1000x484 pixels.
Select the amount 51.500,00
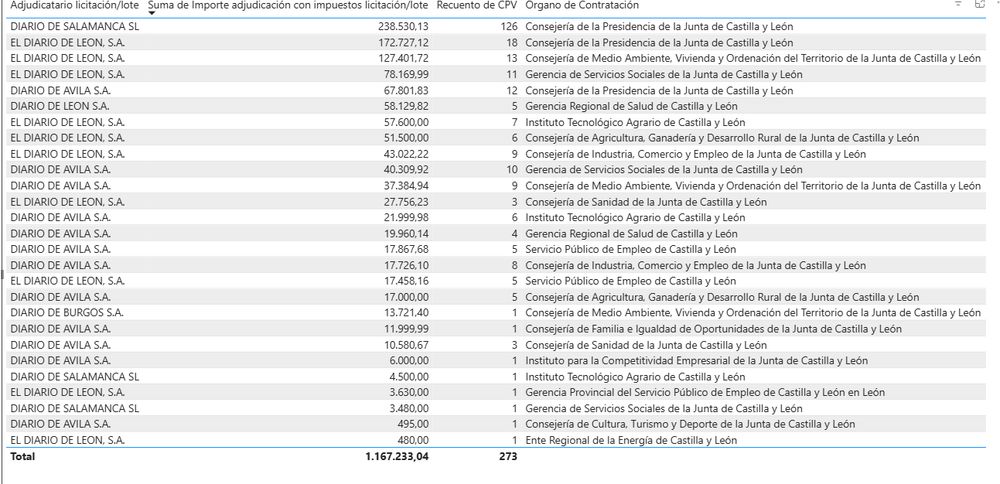click(x=406, y=138)
